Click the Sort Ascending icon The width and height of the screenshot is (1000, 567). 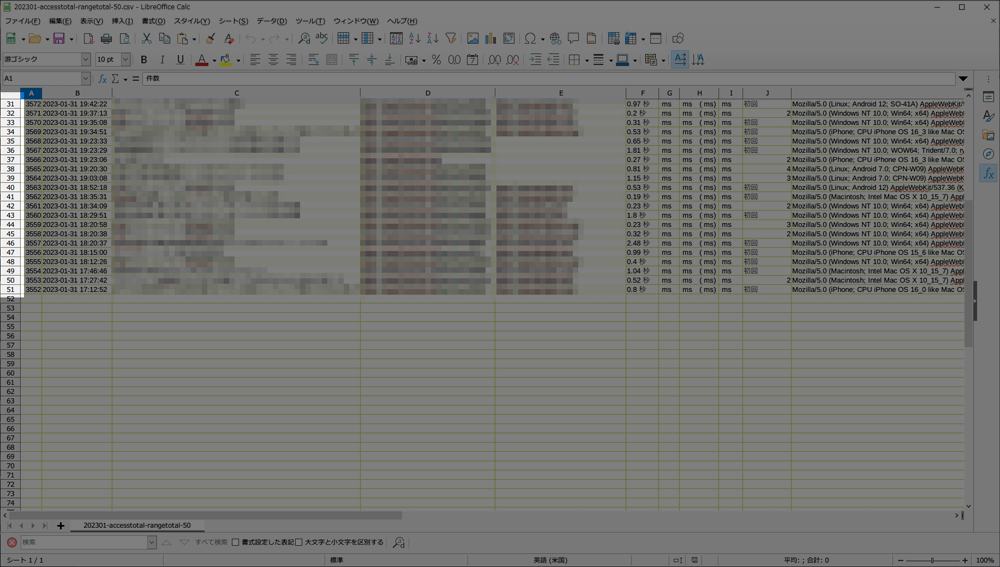(x=415, y=39)
